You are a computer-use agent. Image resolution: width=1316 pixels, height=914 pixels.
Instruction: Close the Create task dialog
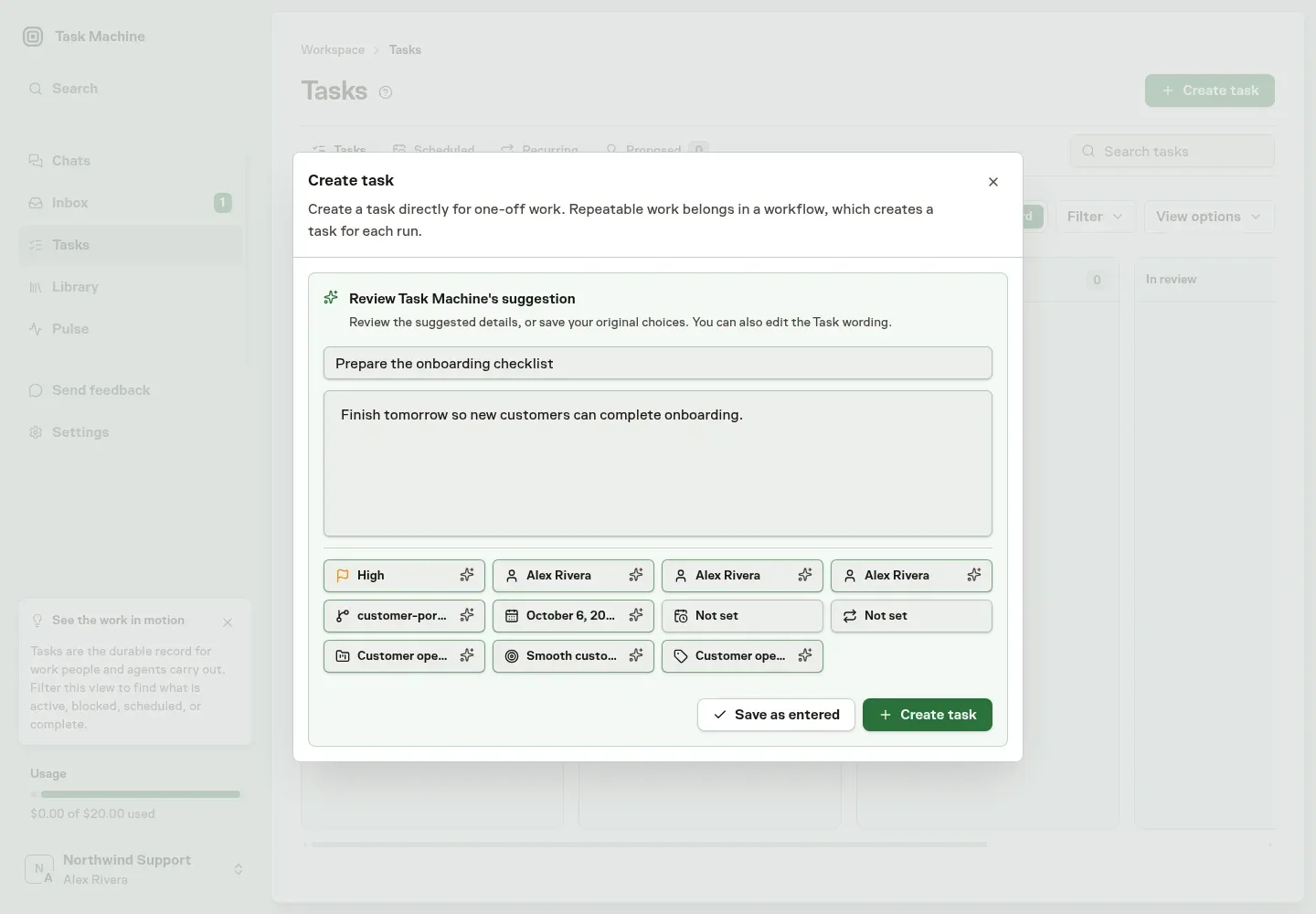coord(993,182)
